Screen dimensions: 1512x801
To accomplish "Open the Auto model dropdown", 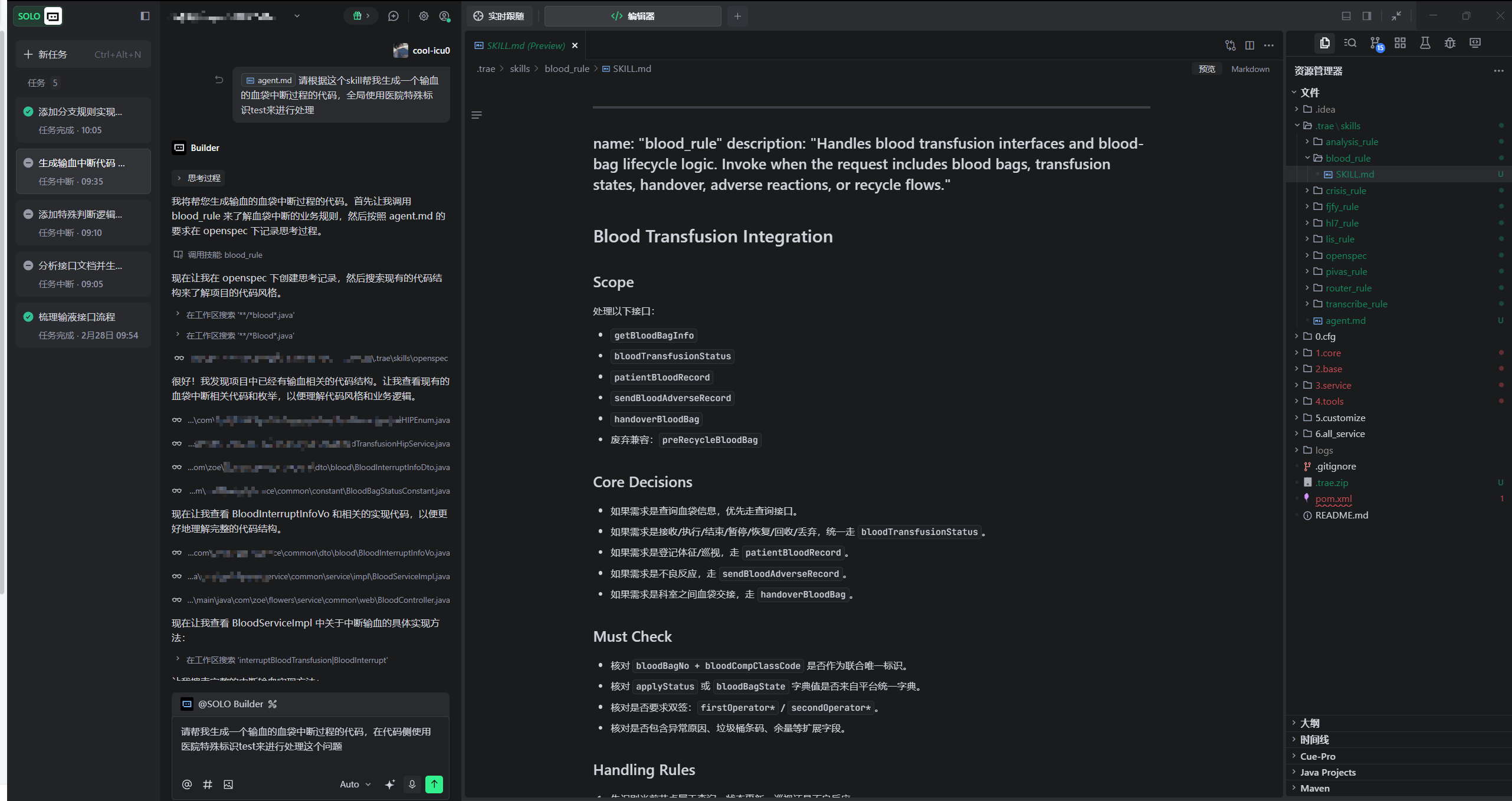I will pos(355,784).
